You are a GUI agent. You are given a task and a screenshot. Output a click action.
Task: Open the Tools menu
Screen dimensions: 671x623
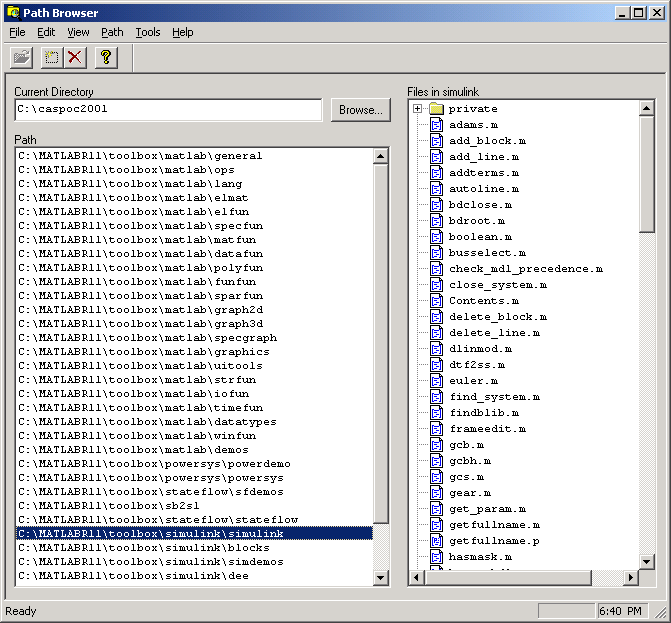148,33
